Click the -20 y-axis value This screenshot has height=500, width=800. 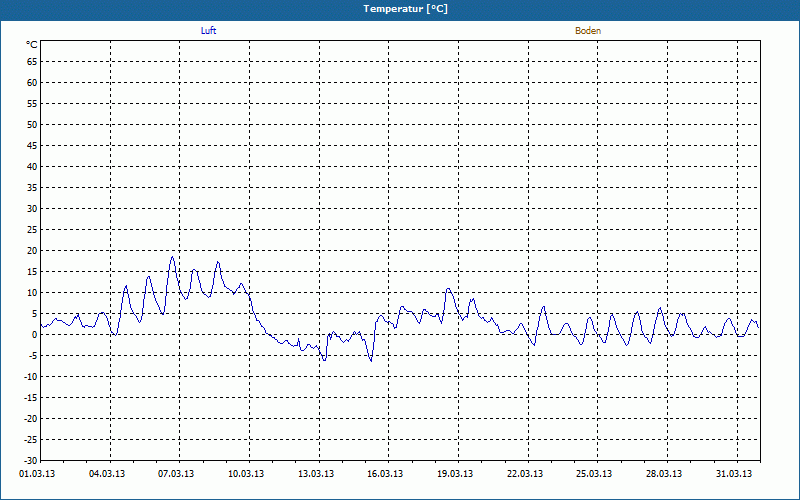tap(31, 418)
